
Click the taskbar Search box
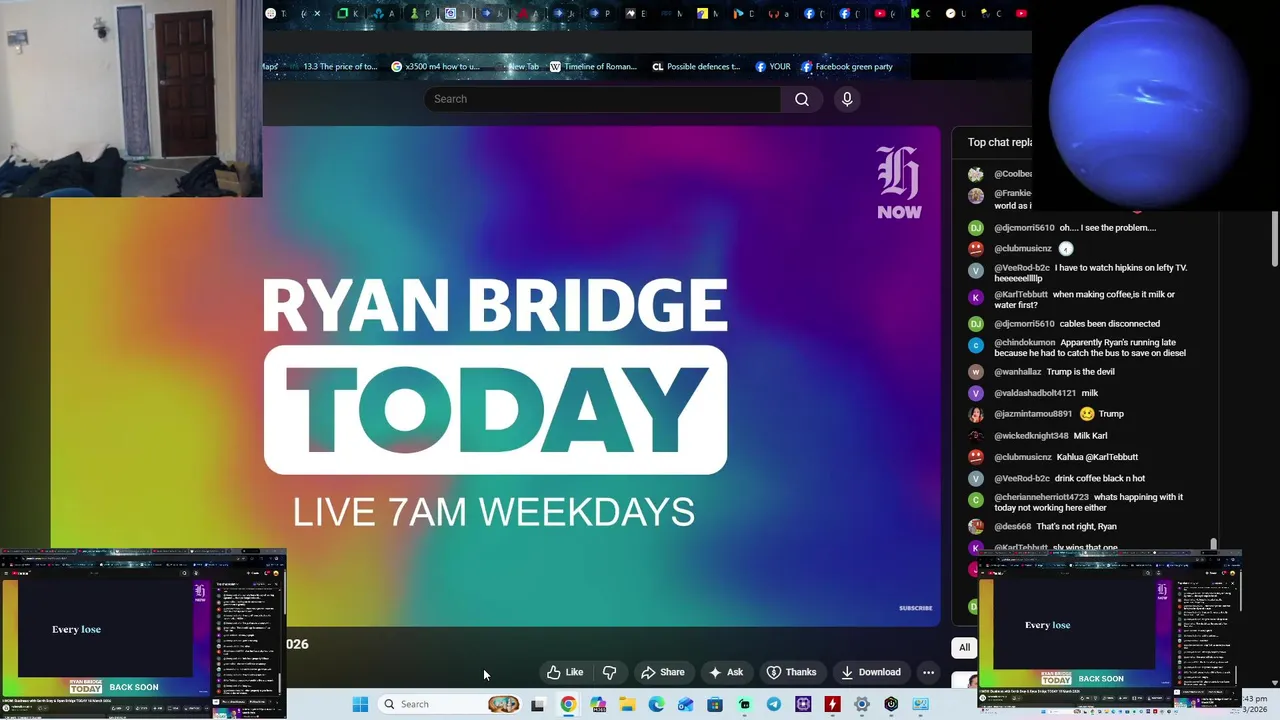pos(451,704)
